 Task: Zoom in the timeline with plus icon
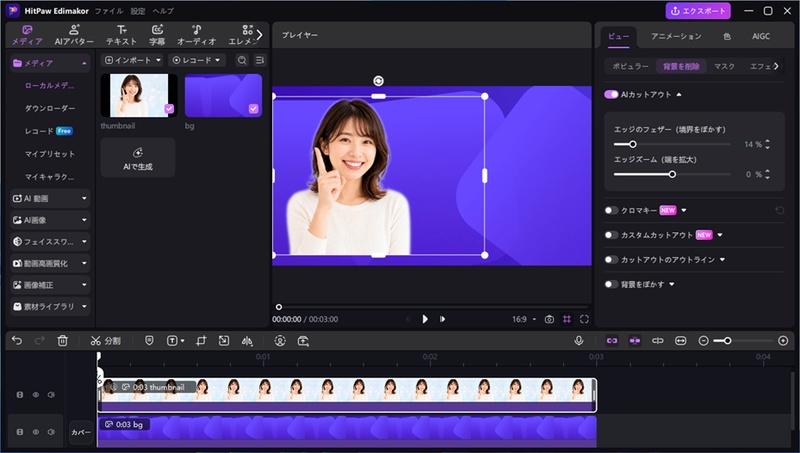pos(783,340)
